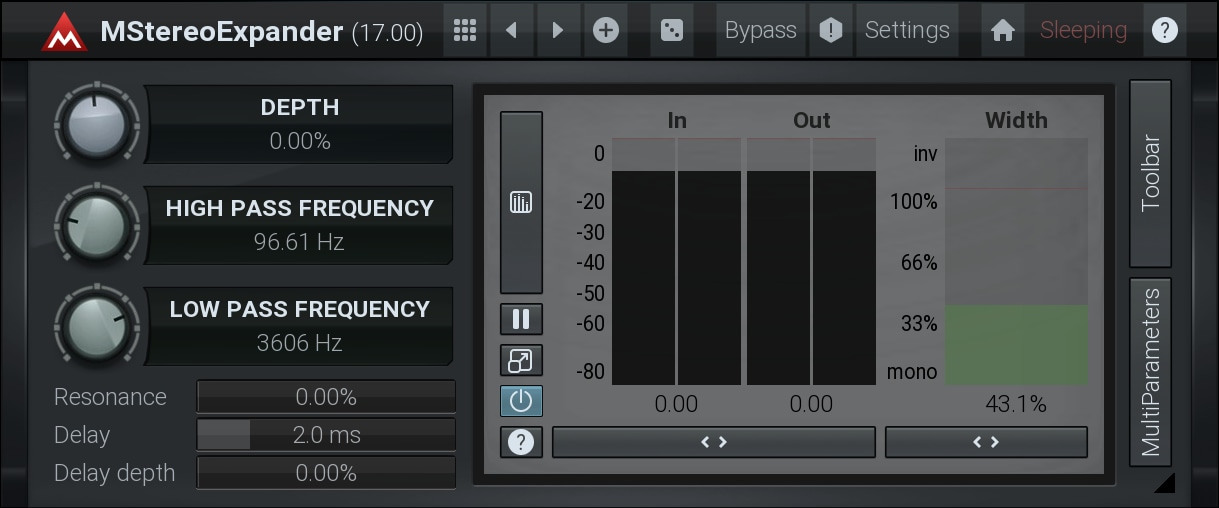The image size is (1219, 508).
Task: Click the random dice icon
Action: 672,30
